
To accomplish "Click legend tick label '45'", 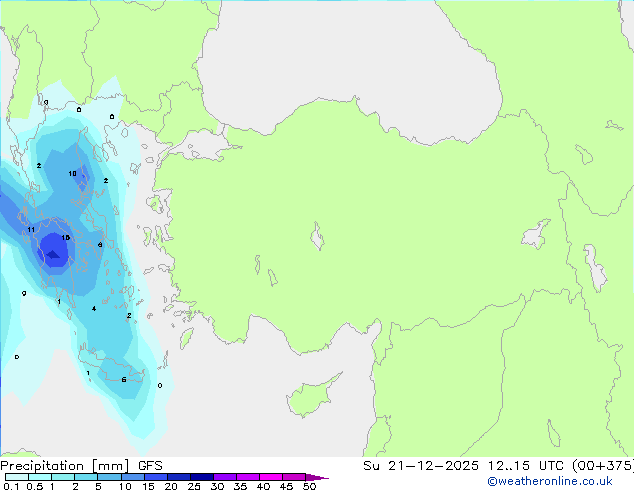I will (x=286, y=486).
